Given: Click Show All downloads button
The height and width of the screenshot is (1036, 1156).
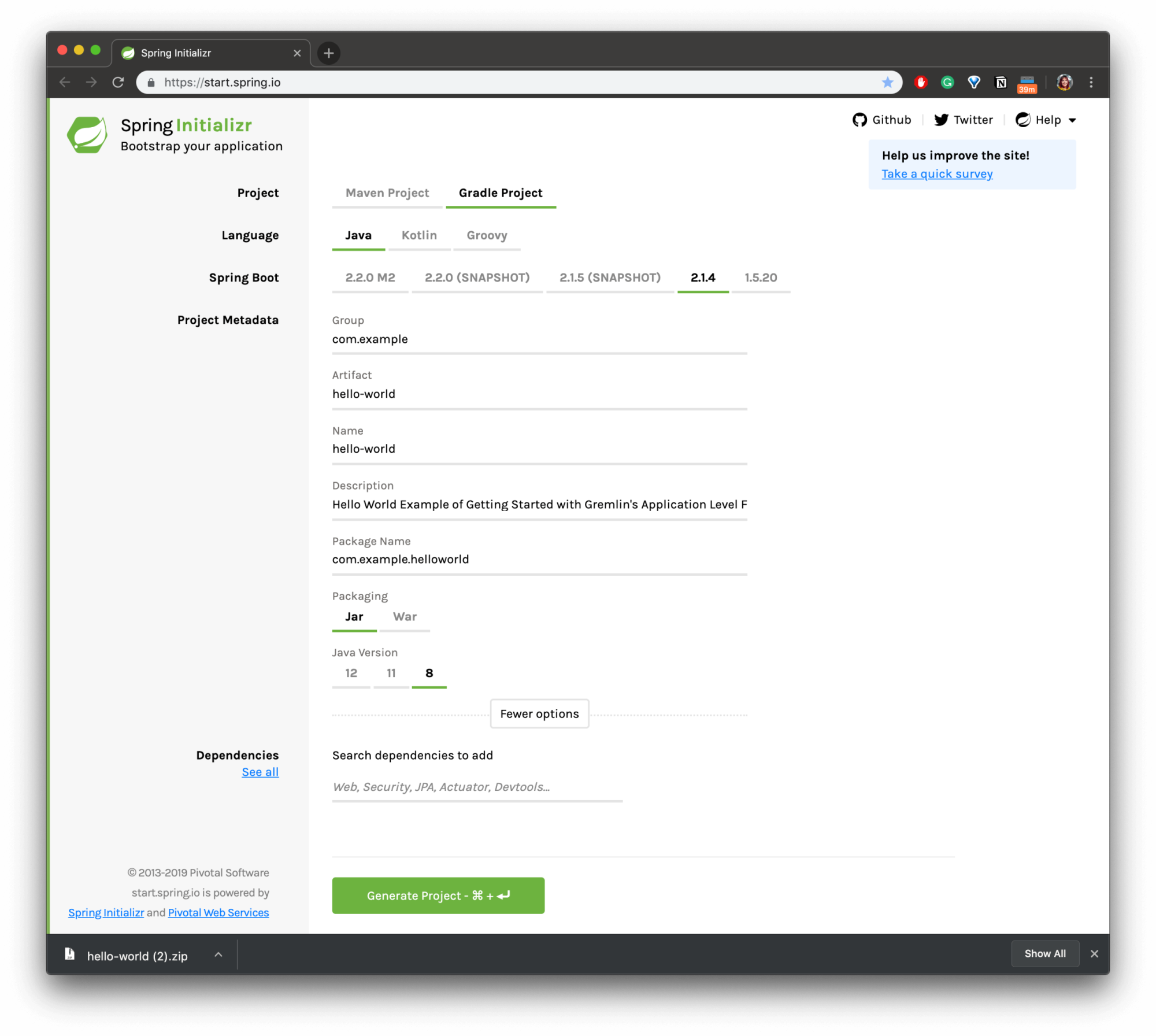Looking at the screenshot, I should [x=1046, y=954].
